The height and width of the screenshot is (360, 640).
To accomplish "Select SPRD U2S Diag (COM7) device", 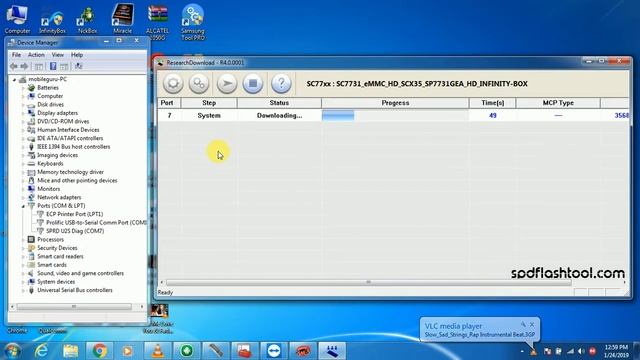I will 75,231.
